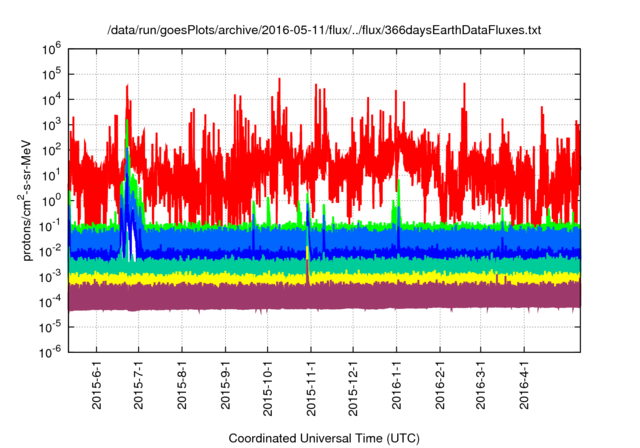
Task: Click the protons/cm2-s-sr-MeV y-axis title
Action: [x=25, y=200]
